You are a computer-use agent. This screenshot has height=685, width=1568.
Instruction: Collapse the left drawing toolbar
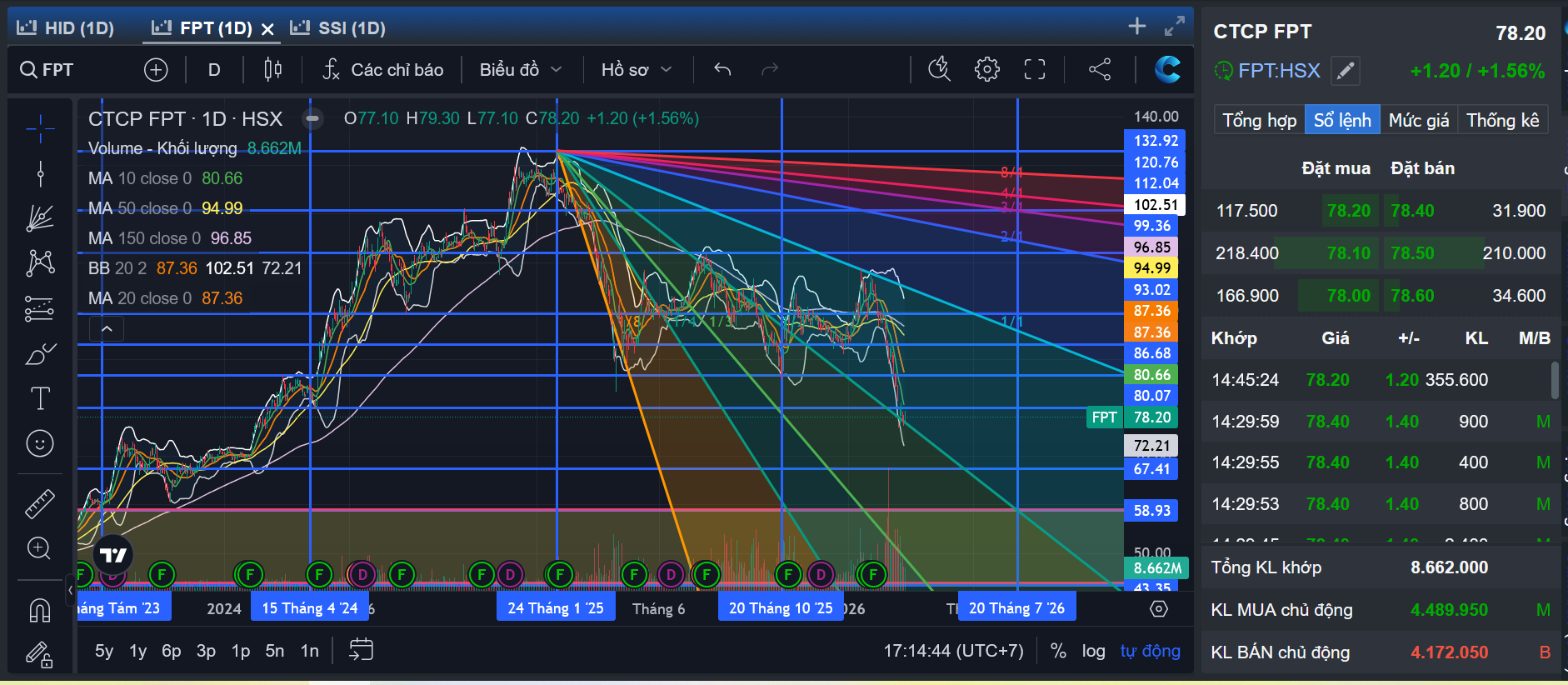[x=70, y=589]
